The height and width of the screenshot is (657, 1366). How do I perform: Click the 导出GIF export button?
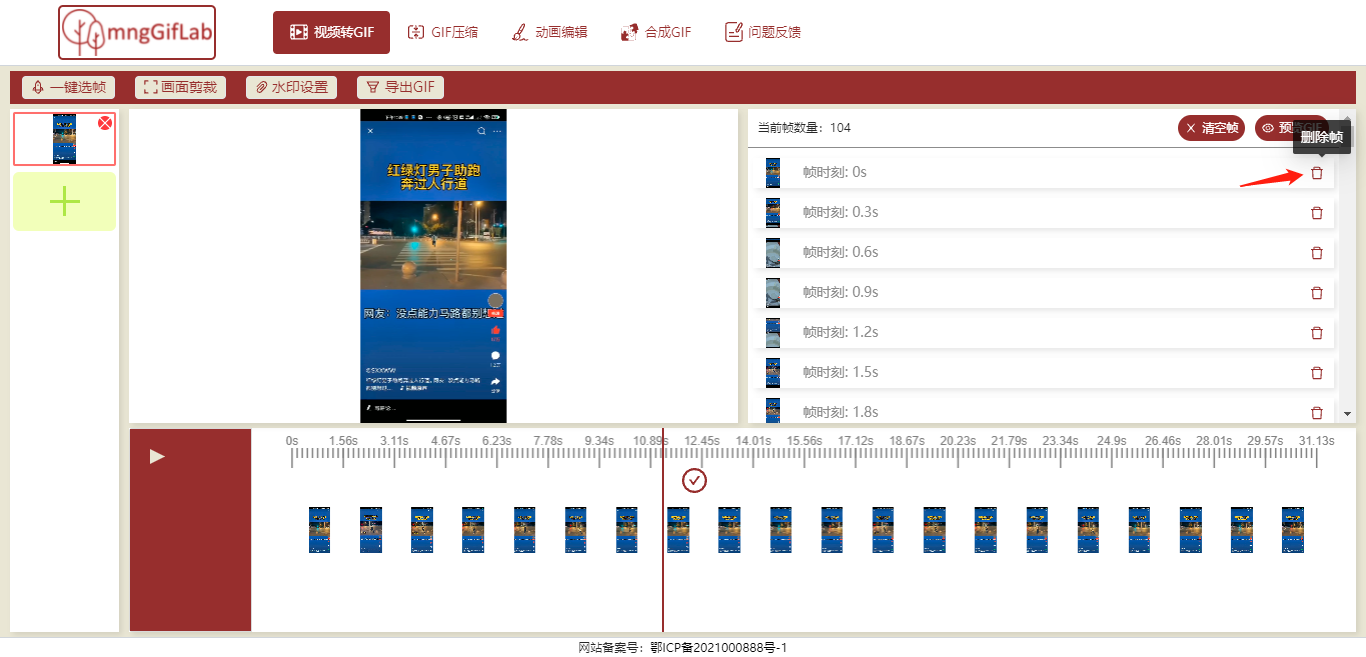pos(400,87)
